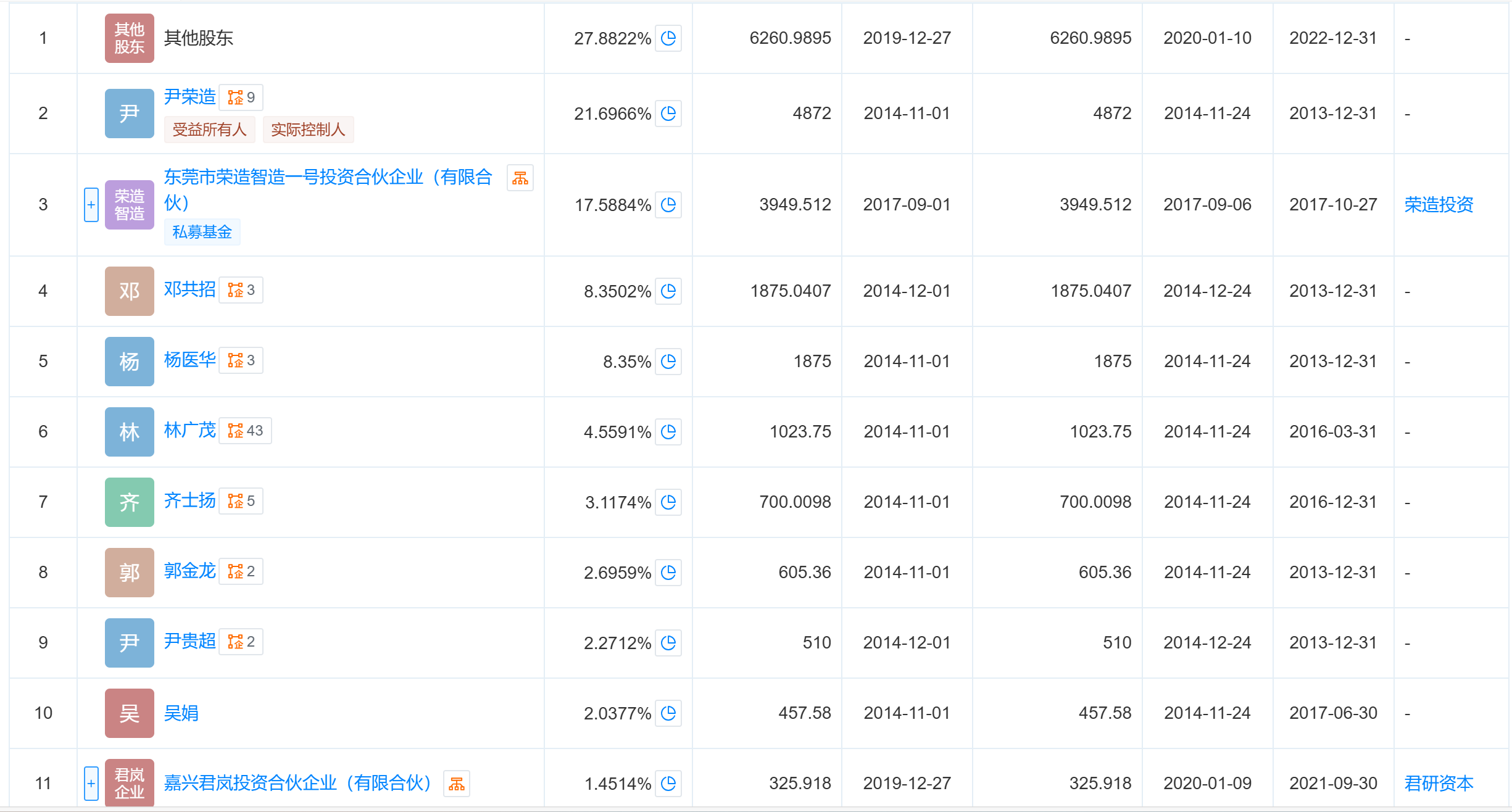Click the clock icon beside 8.3502%
1512x812 pixels.
click(x=668, y=291)
